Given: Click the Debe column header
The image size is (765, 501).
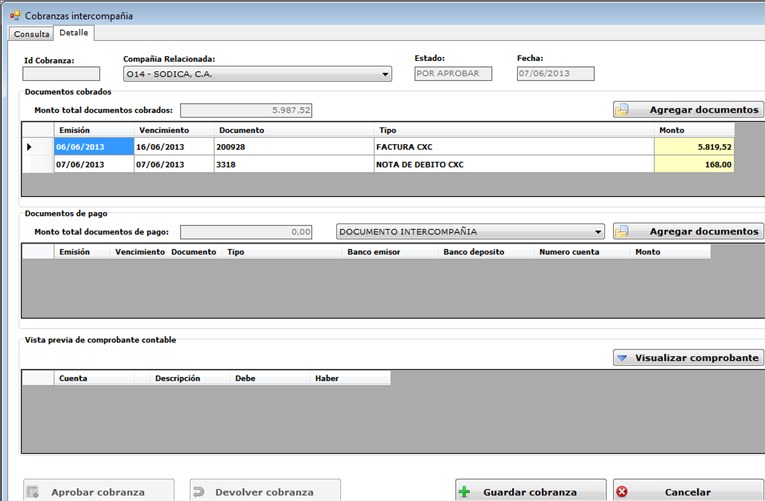Looking at the screenshot, I should [270, 378].
